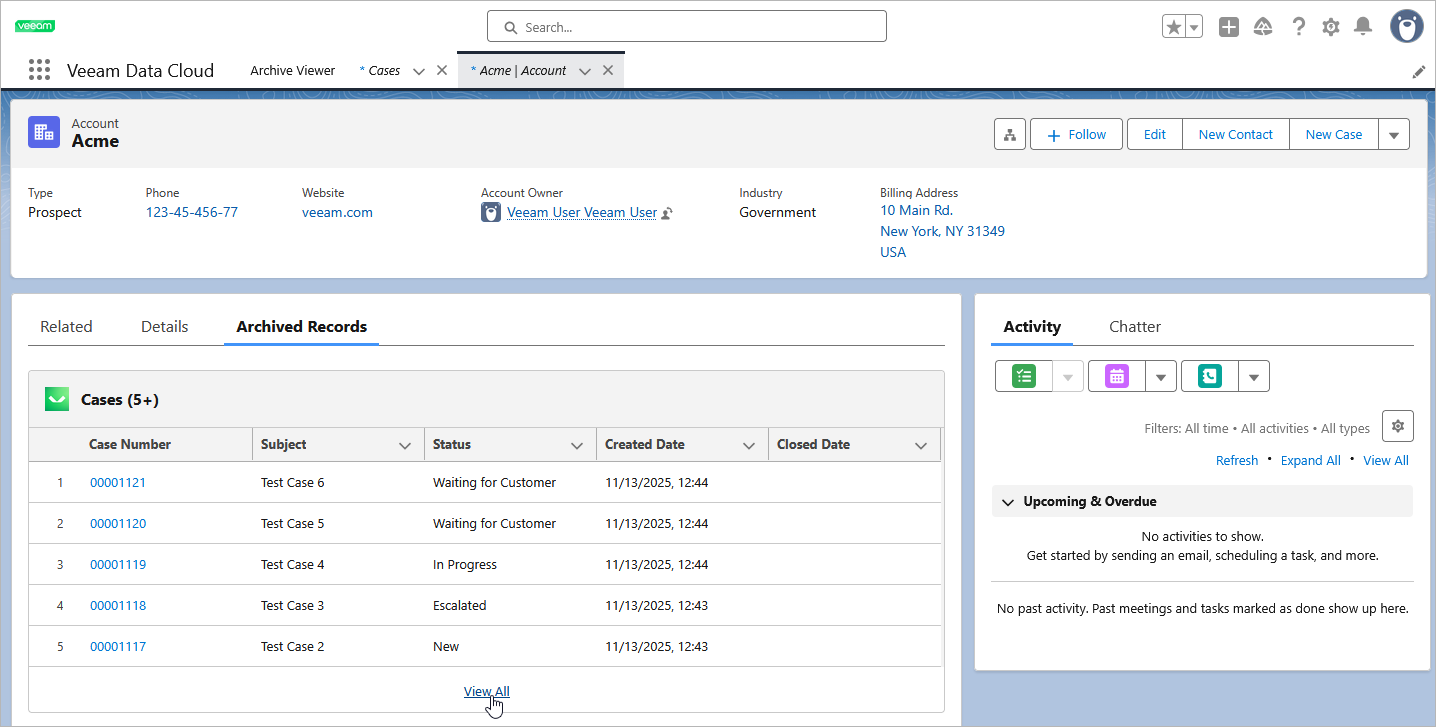Click the Follow button
This screenshot has height=727, width=1436.
pyautogui.click(x=1076, y=133)
